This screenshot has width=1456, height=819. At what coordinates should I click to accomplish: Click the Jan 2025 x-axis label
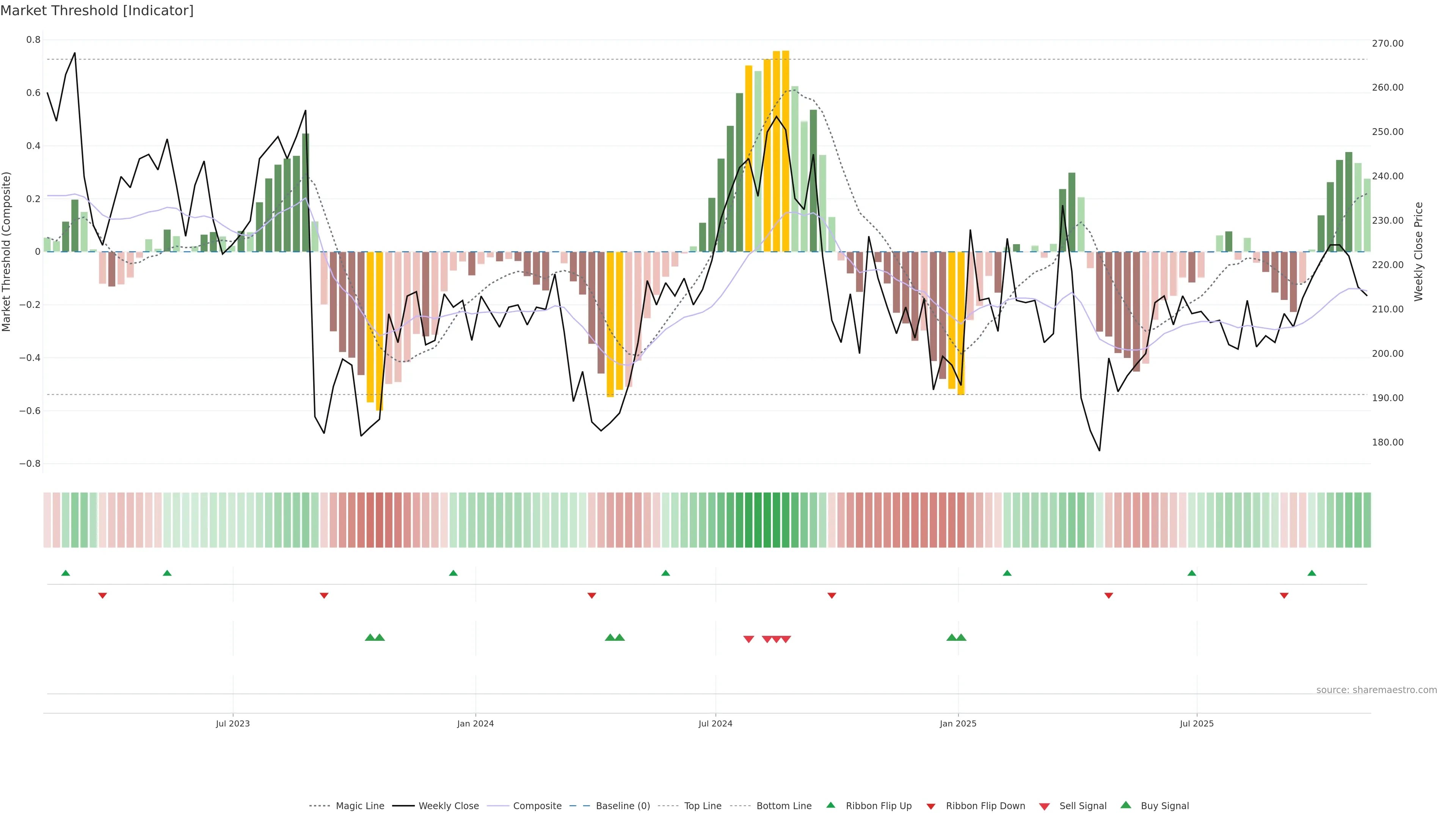point(957,723)
